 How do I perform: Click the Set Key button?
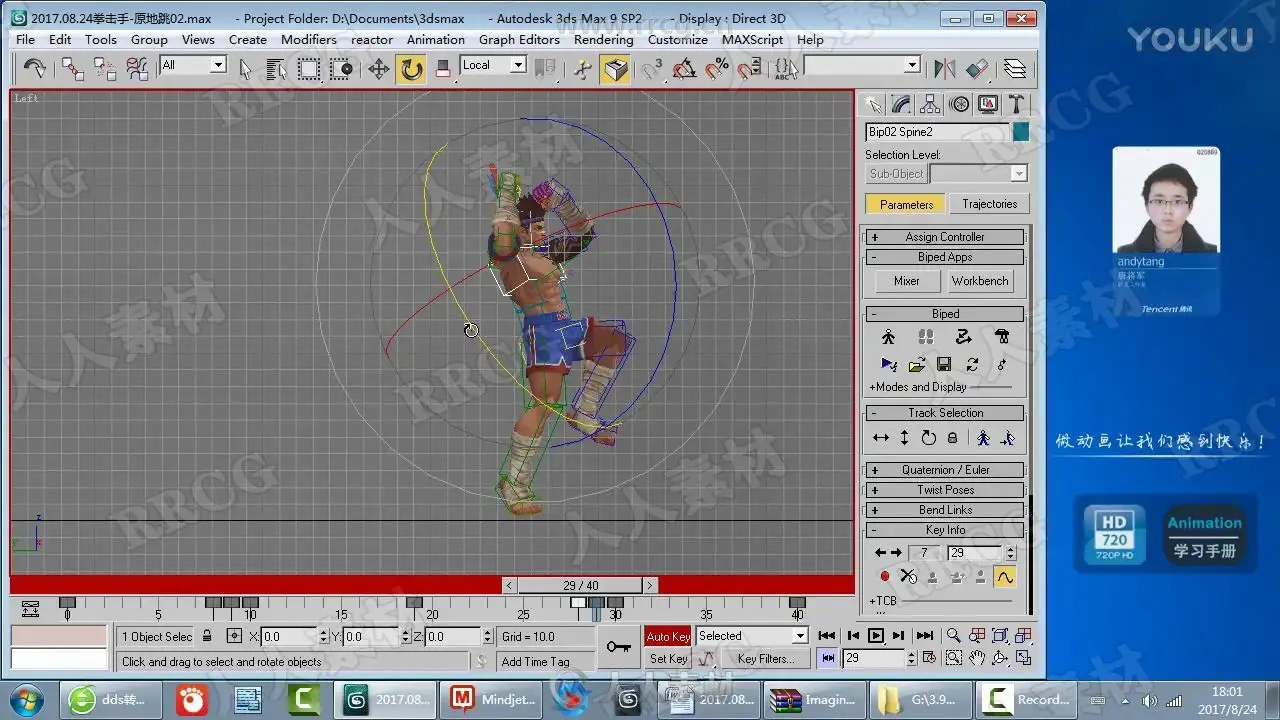tap(668, 659)
